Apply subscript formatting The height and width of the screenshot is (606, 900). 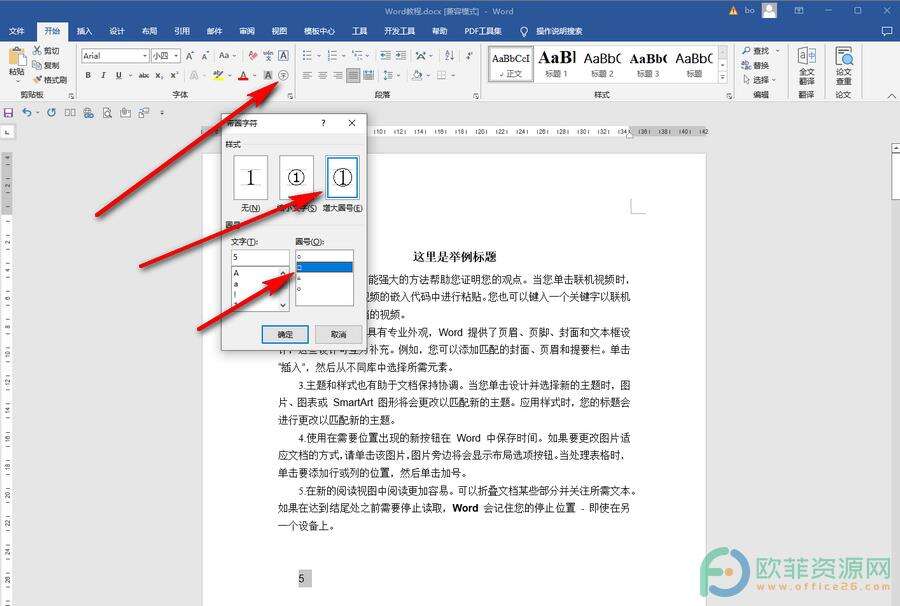[159, 75]
